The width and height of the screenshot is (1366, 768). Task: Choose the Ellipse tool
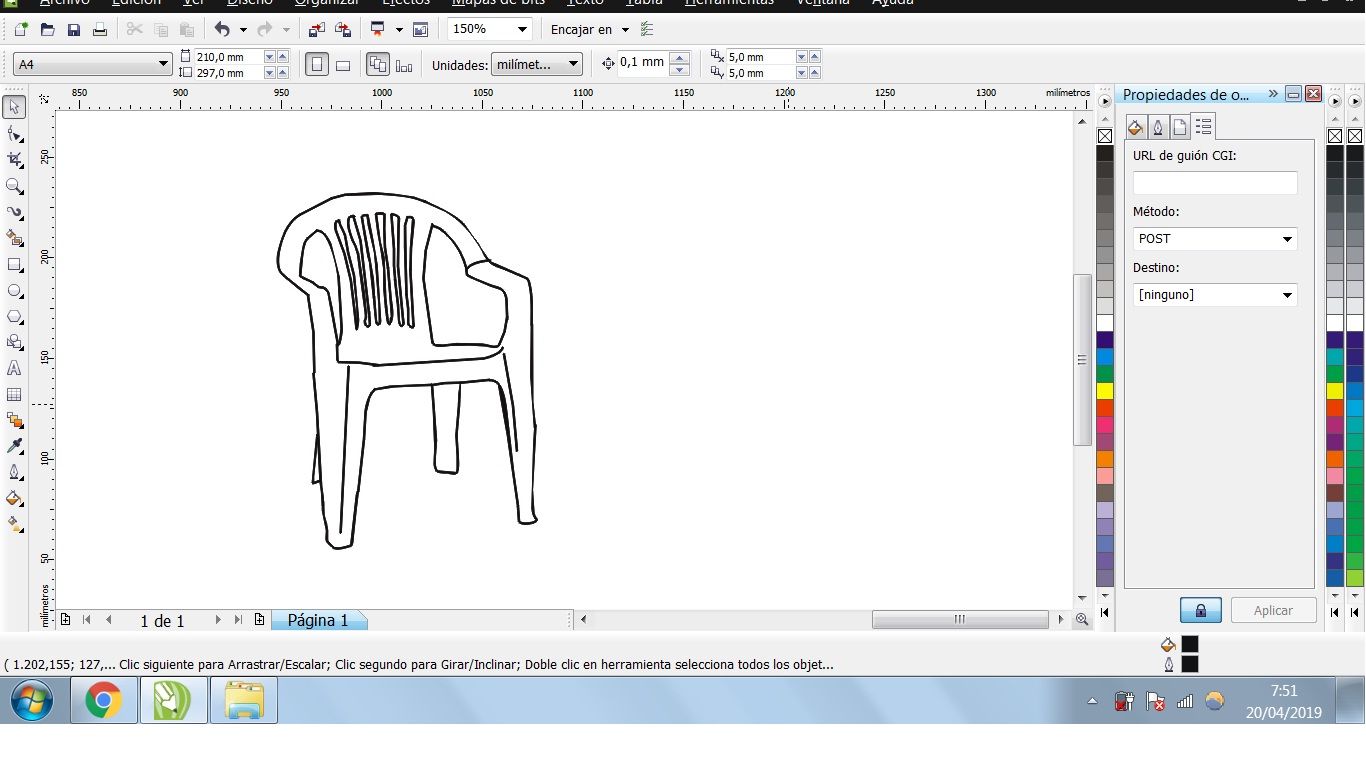tap(14, 291)
